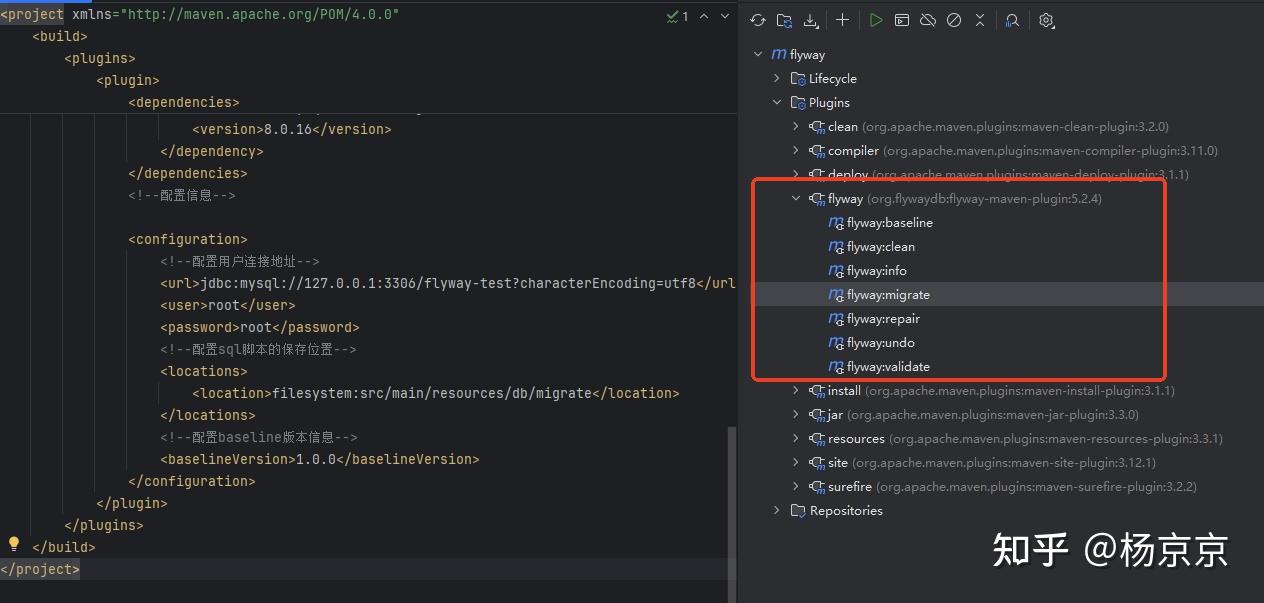Jump to next highlighted problem arrow
This screenshot has height=603, width=1264.
(x=726, y=17)
